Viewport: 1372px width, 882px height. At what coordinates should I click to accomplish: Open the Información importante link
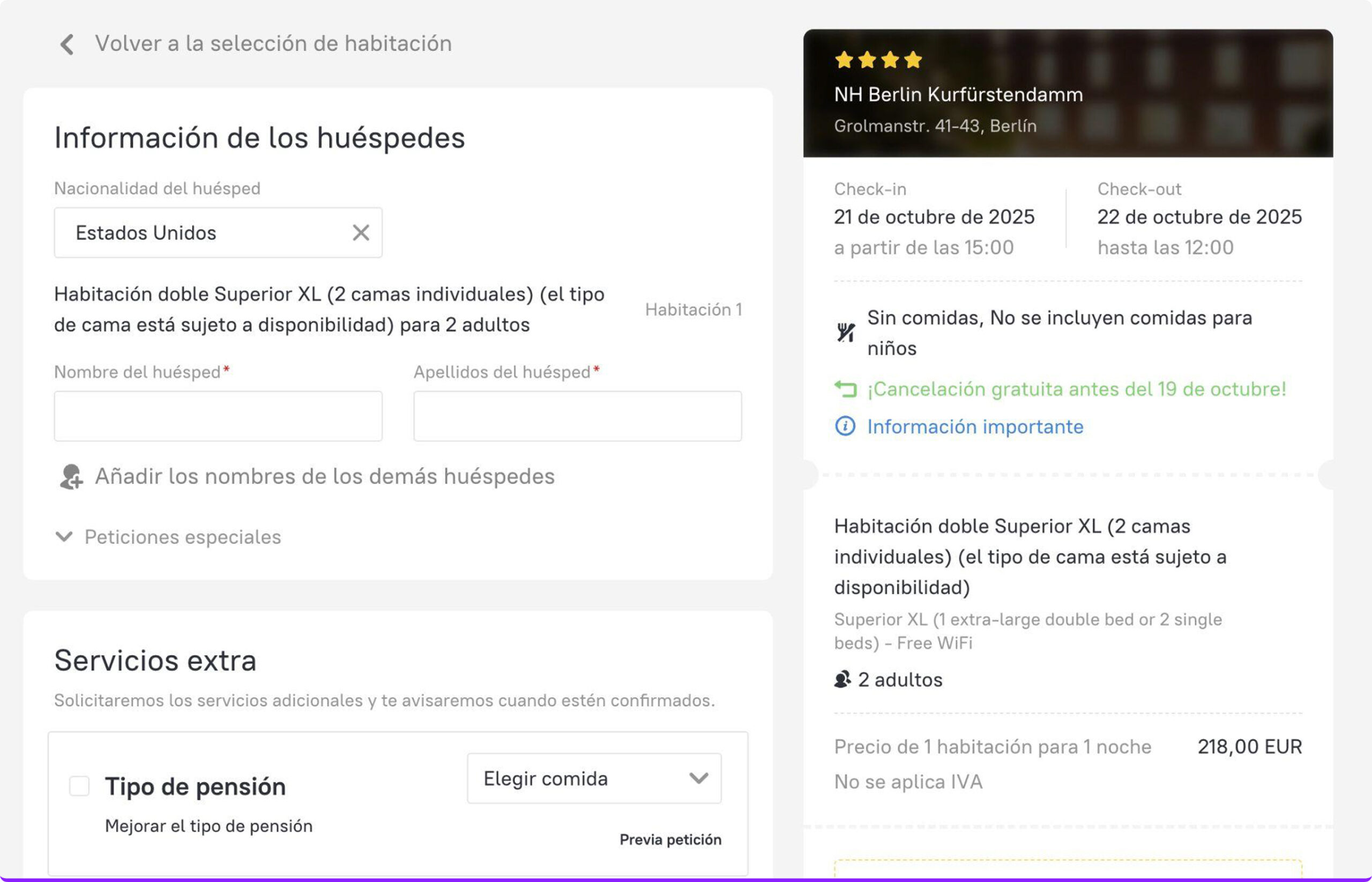(x=975, y=427)
